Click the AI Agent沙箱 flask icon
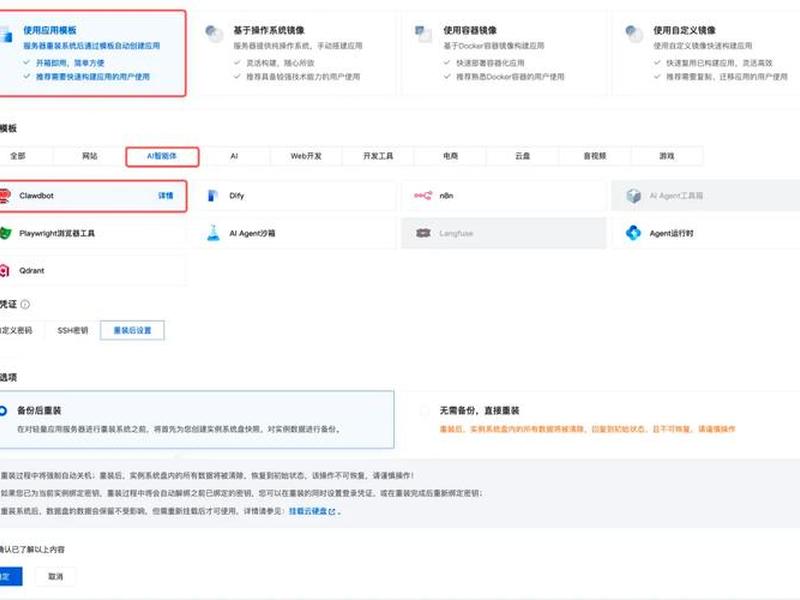Image resolution: width=800 pixels, height=600 pixels. click(x=213, y=233)
